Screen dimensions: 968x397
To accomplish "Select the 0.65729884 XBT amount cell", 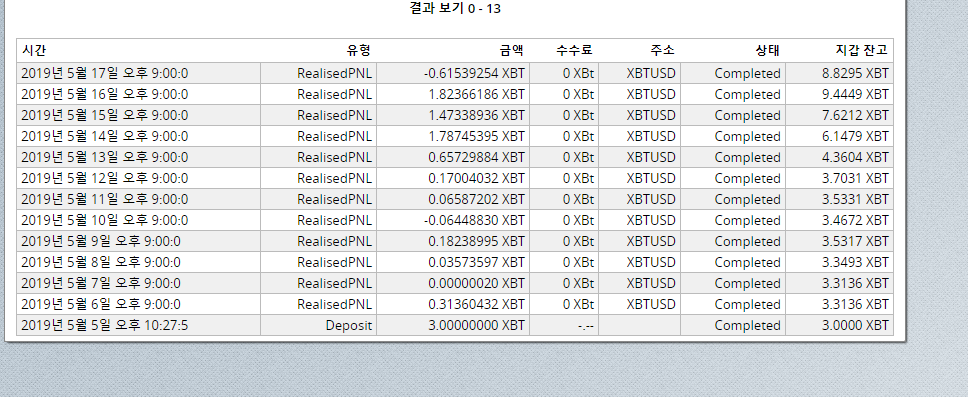I will coord(453,157).
